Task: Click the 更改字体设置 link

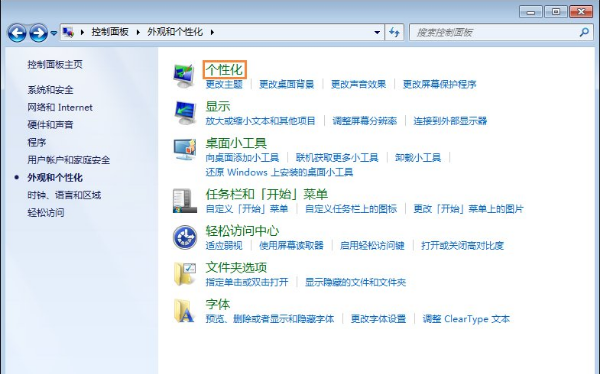Action: (x=378, y=319)
